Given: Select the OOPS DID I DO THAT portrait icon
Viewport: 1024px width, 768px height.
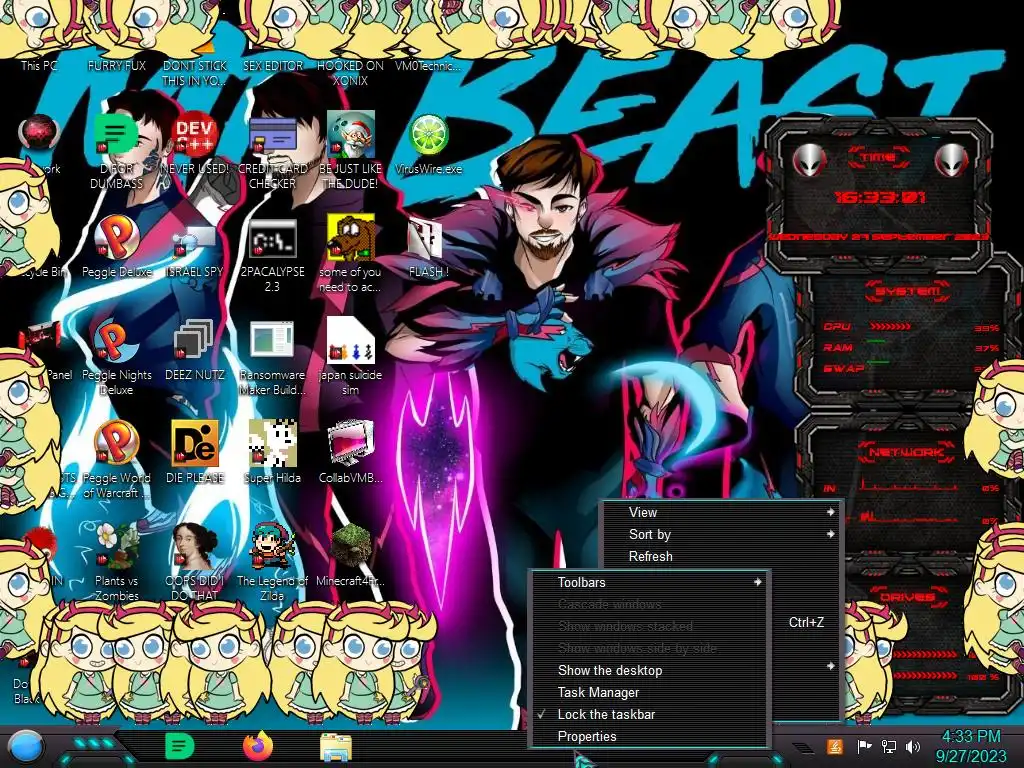Looking at the screenshot, I should [194, 547].
